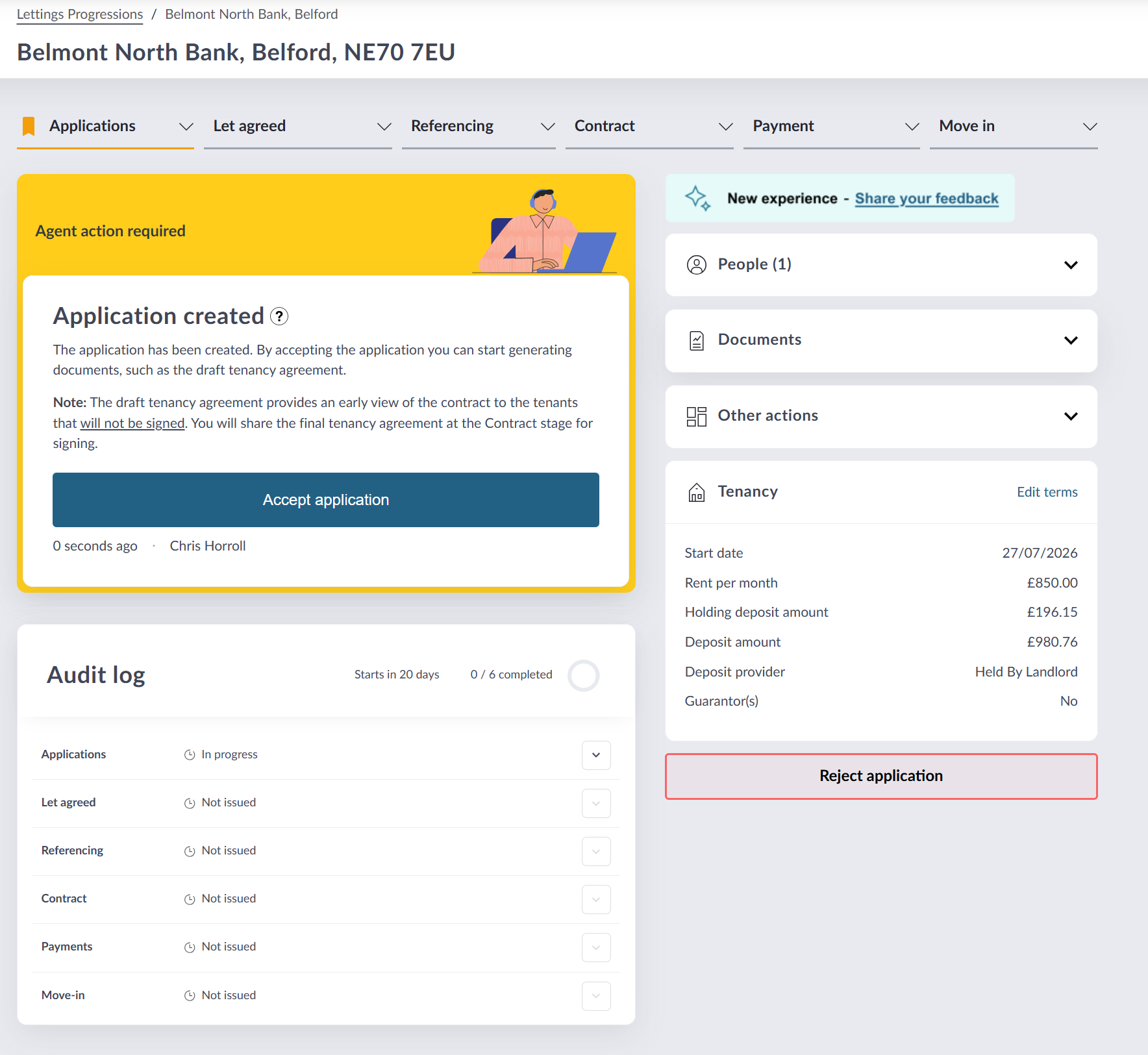Click the house icon next to Tenancy

697,492
